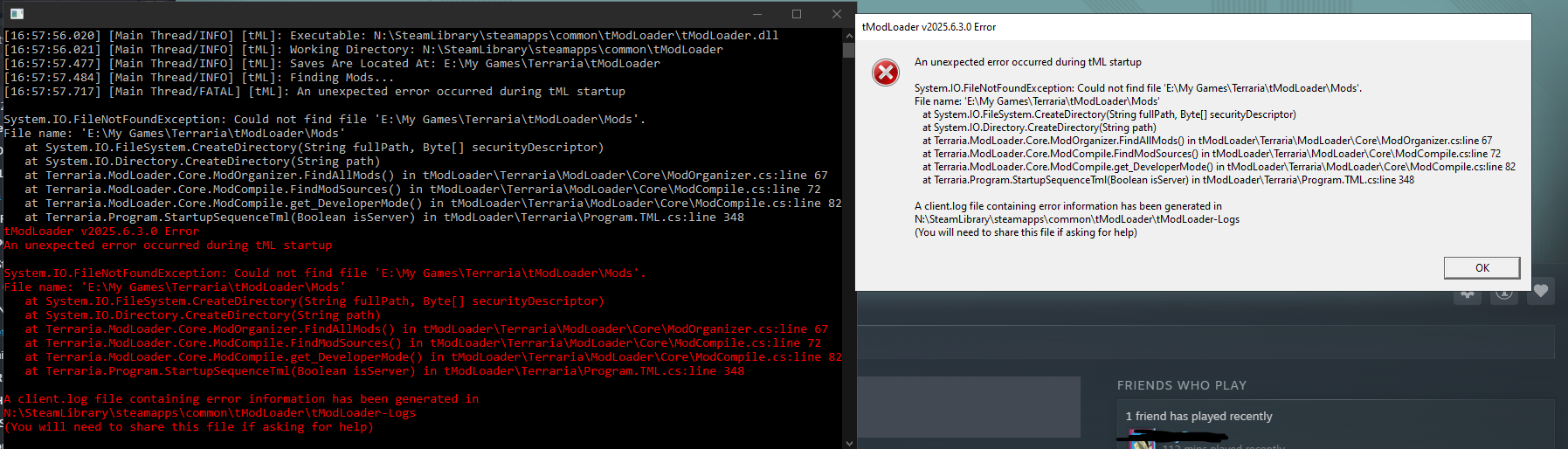1568x449 pixels.
Task: Click red console line 'A client.log file containing error'
Action: pyautogui.click(x=241, y=399)
